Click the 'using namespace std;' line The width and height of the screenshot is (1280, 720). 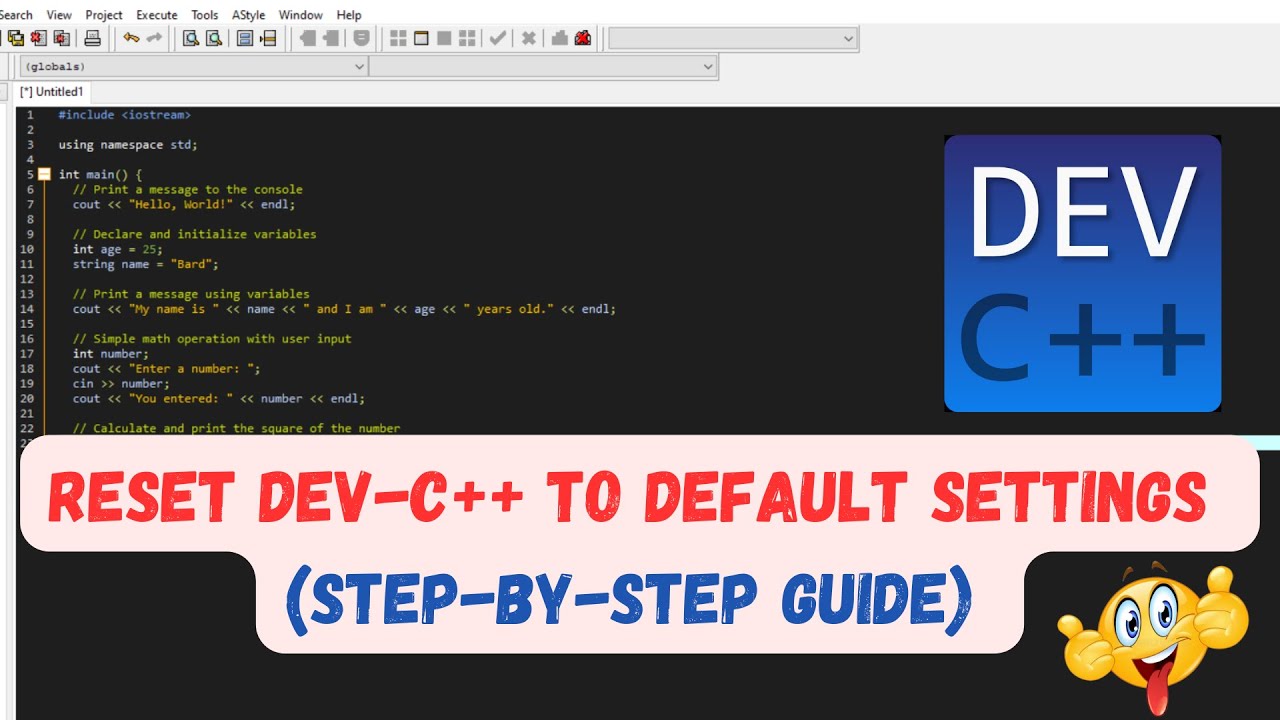[128, 145]
